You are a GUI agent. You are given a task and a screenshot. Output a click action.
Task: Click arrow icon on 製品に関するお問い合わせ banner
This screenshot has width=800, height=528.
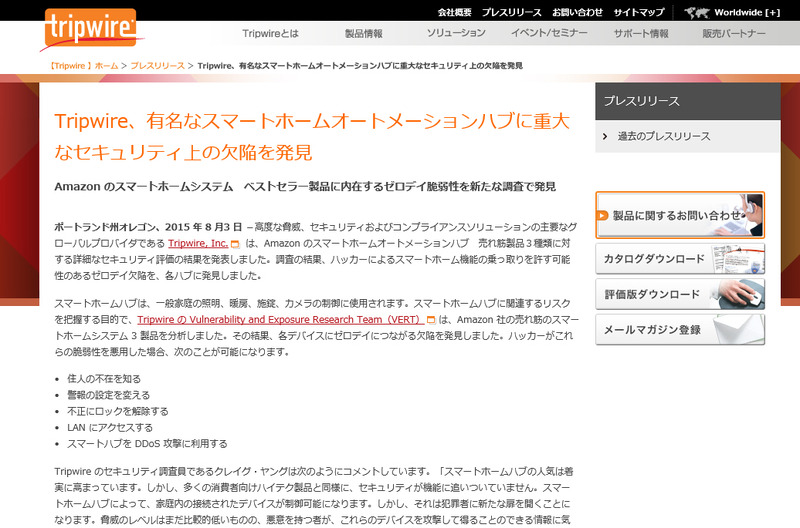point(603,215)
